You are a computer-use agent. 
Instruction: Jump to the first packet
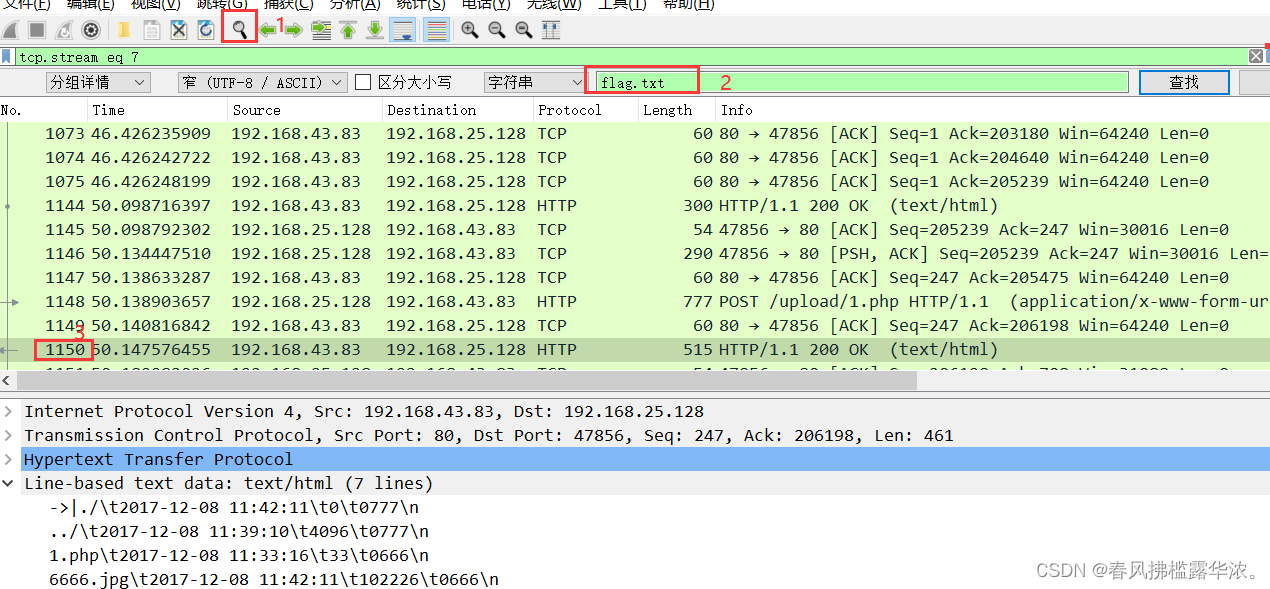(x=348, y=30)
